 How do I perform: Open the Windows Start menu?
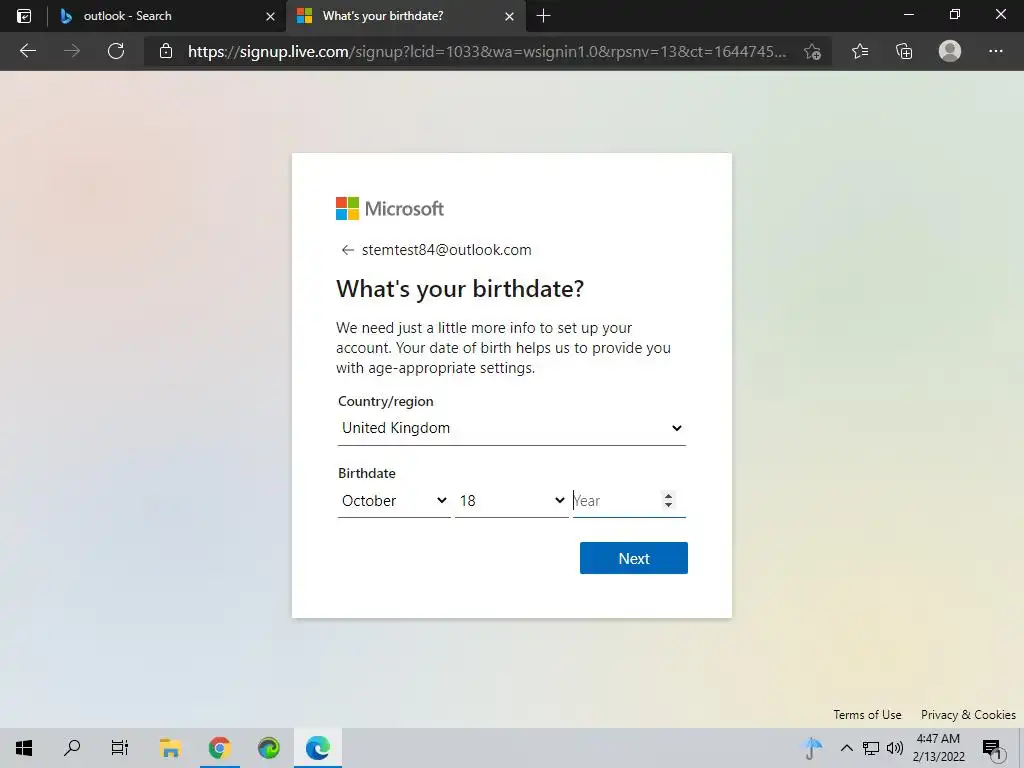click(x=24, y=748)
